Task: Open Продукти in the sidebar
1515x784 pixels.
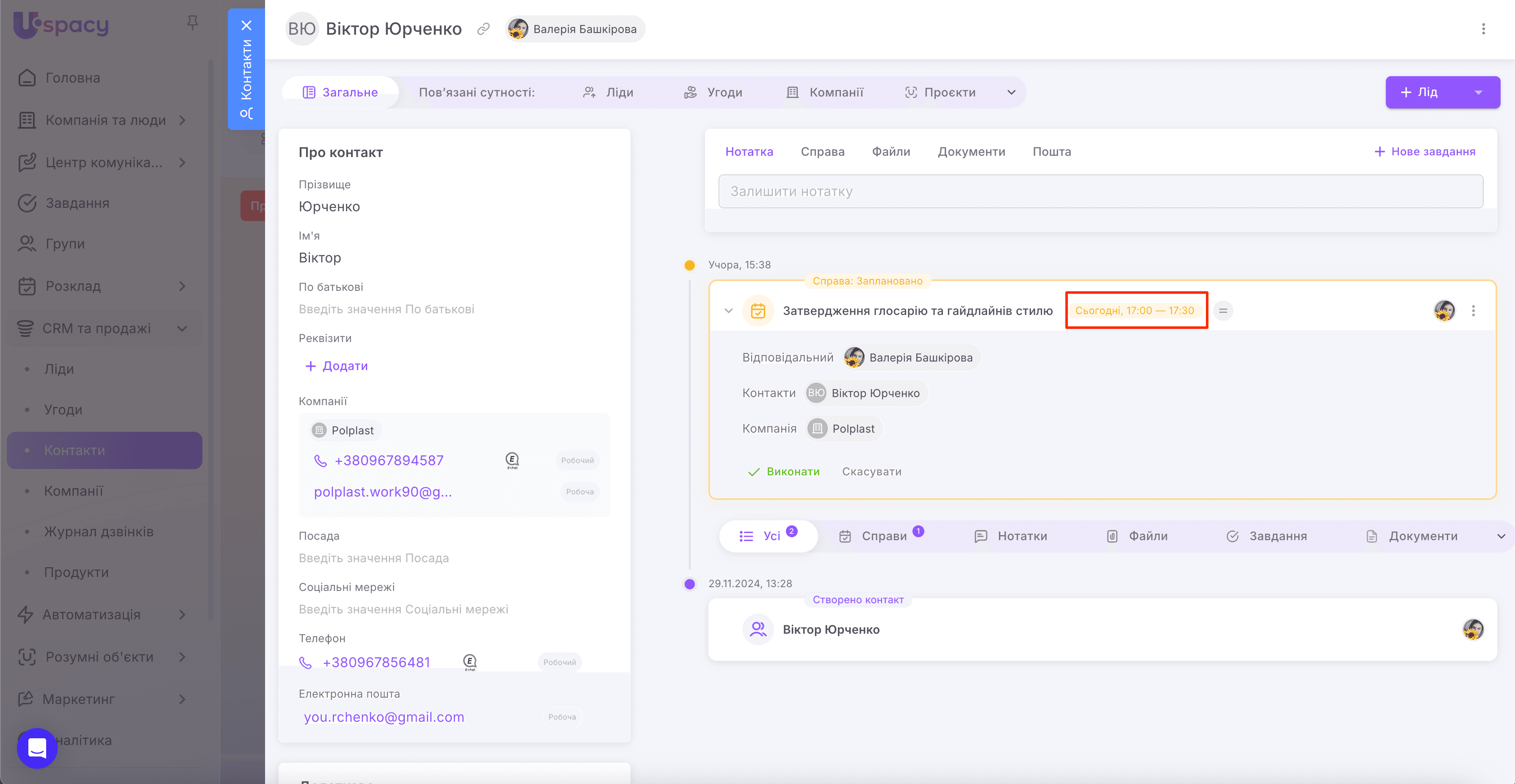Action: pos(77,571)
